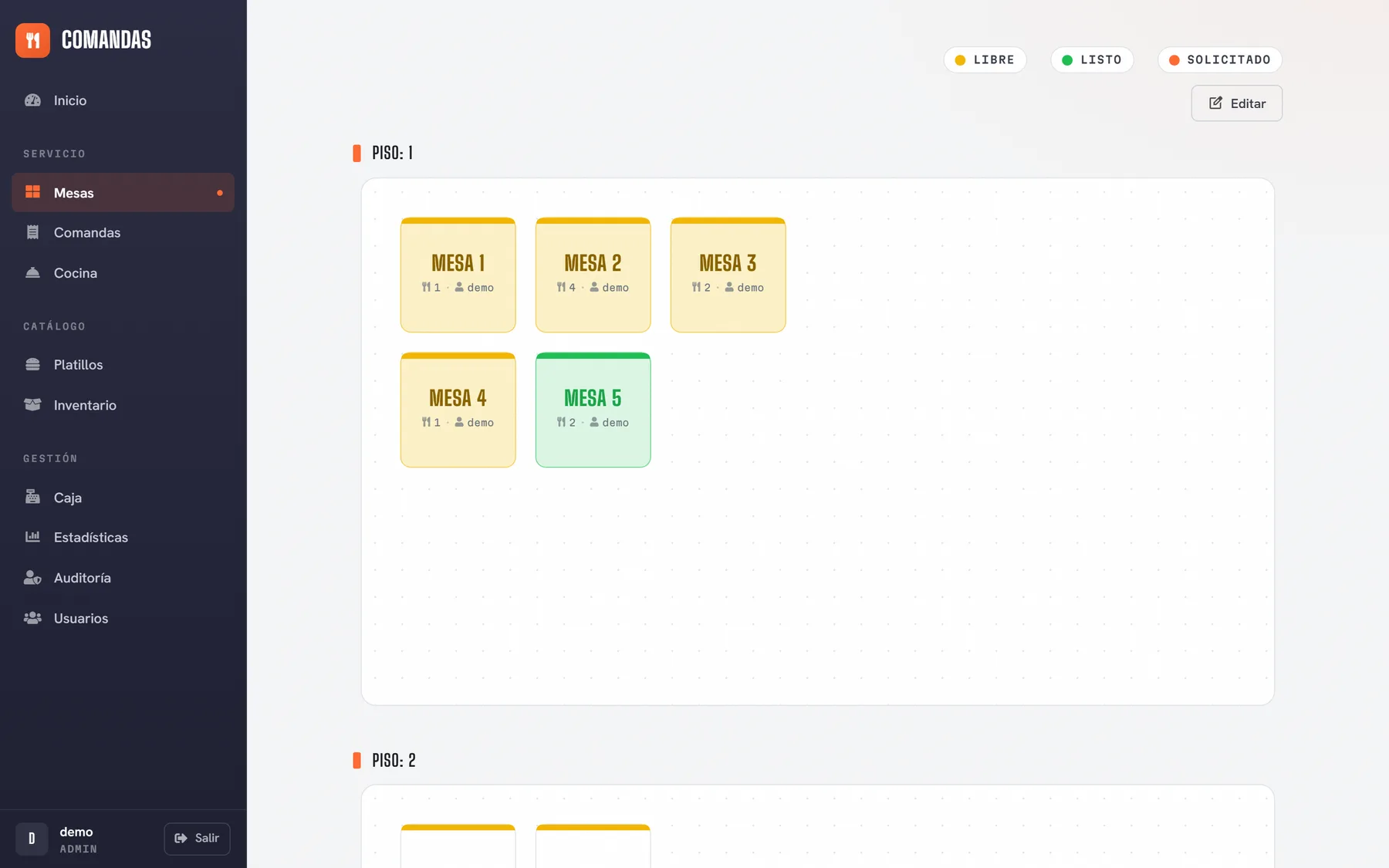Click the Platillos burger icon

point(32,364)
